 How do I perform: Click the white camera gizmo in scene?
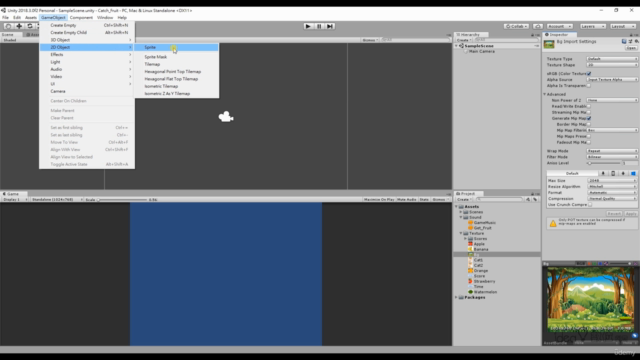(226, 117)
